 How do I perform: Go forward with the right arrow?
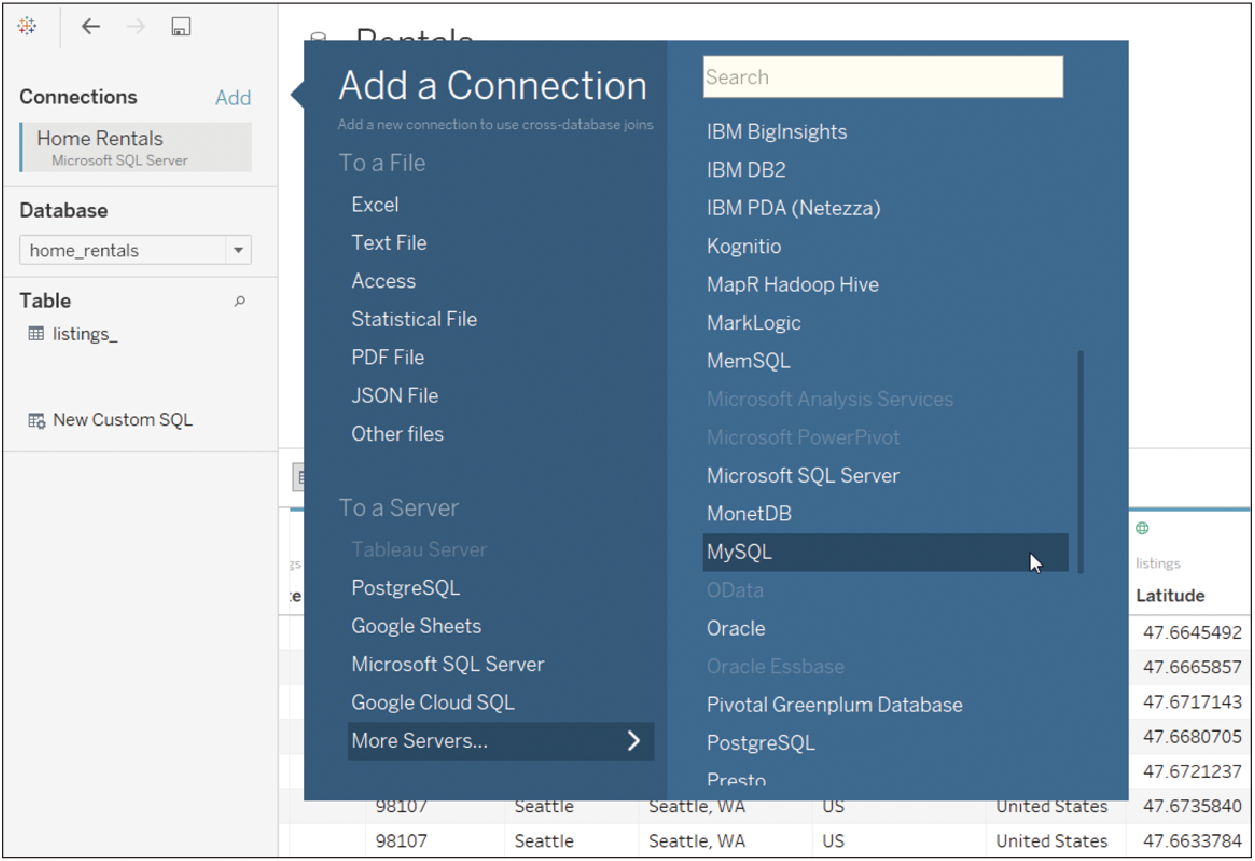pos(137,27)
